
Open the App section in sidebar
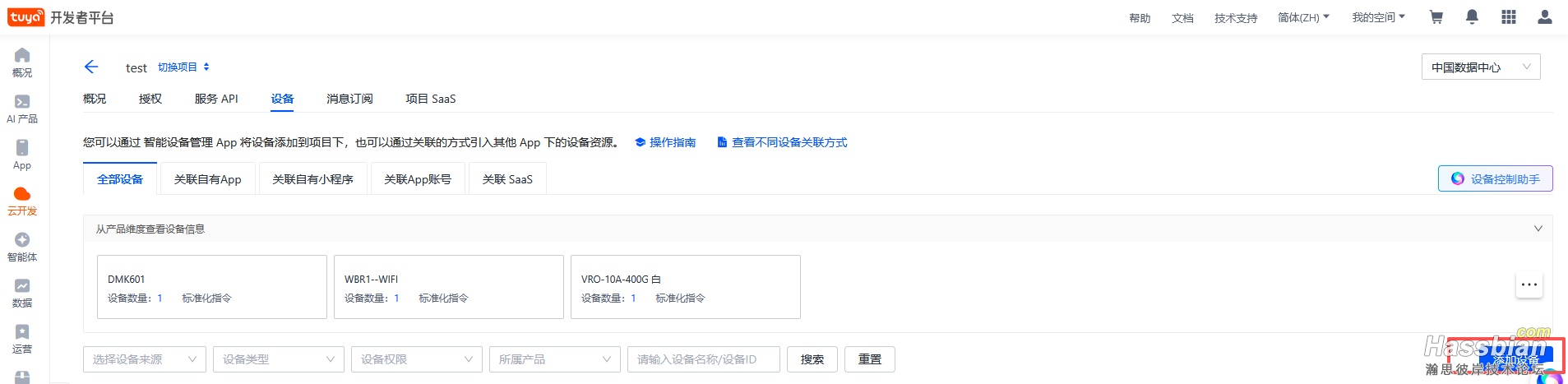coord(22,155)
